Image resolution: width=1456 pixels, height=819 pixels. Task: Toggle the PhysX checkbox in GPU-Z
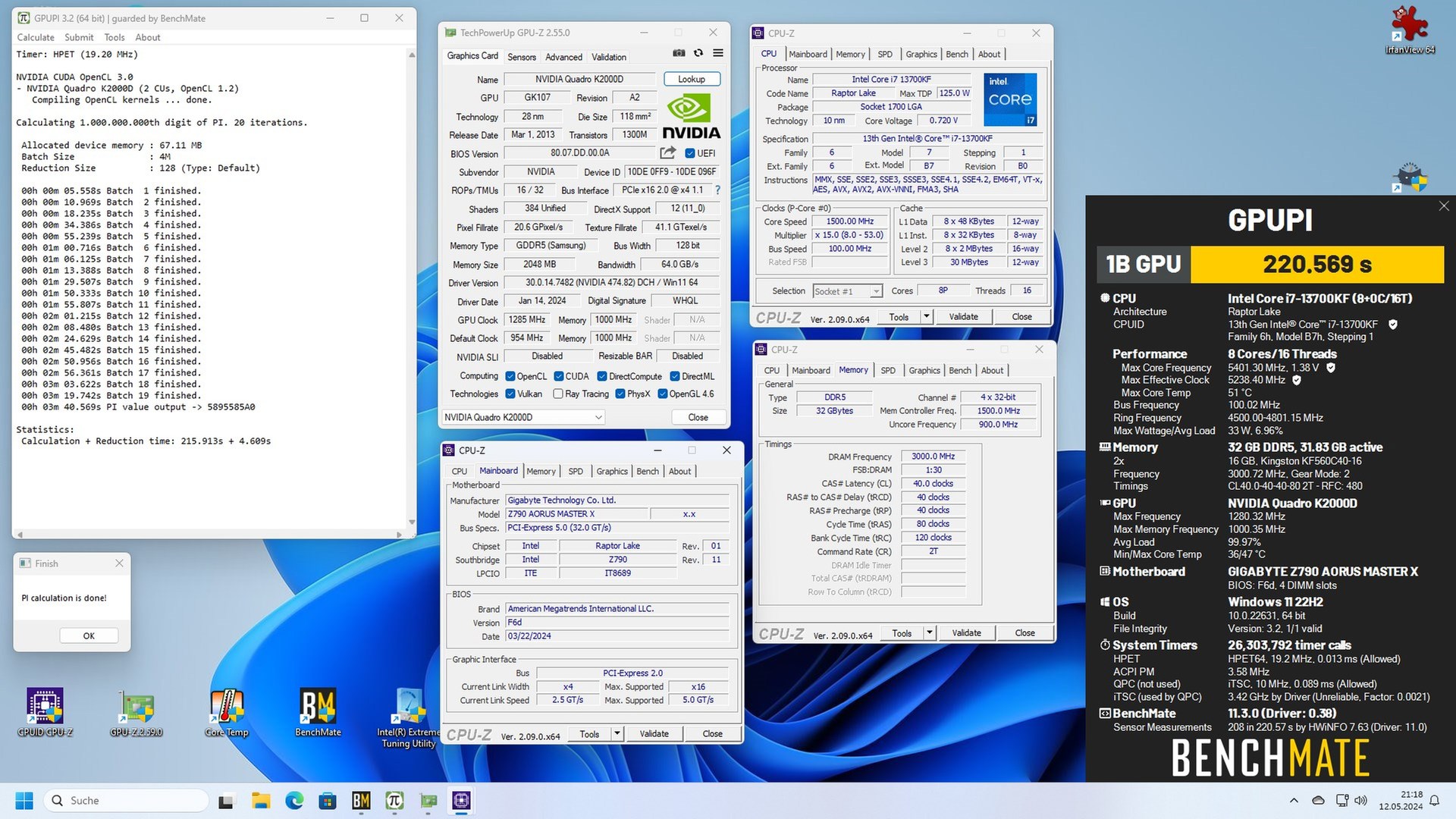(x=620, y=394)
